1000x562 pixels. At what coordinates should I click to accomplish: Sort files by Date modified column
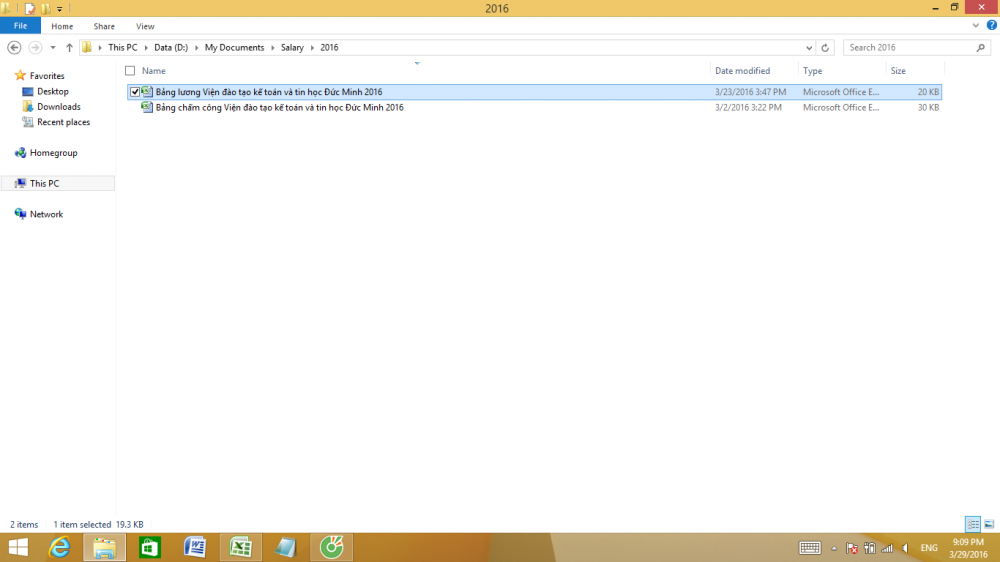[x=742, y=71]
